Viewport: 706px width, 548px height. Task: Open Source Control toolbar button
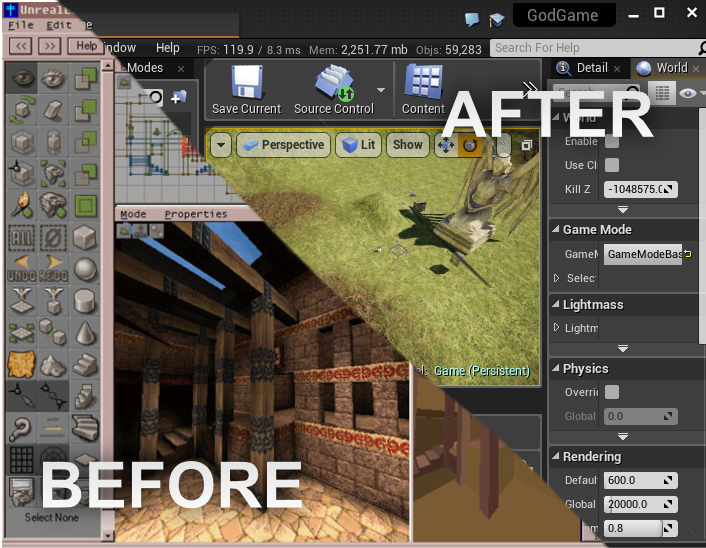tap(334, 90)
